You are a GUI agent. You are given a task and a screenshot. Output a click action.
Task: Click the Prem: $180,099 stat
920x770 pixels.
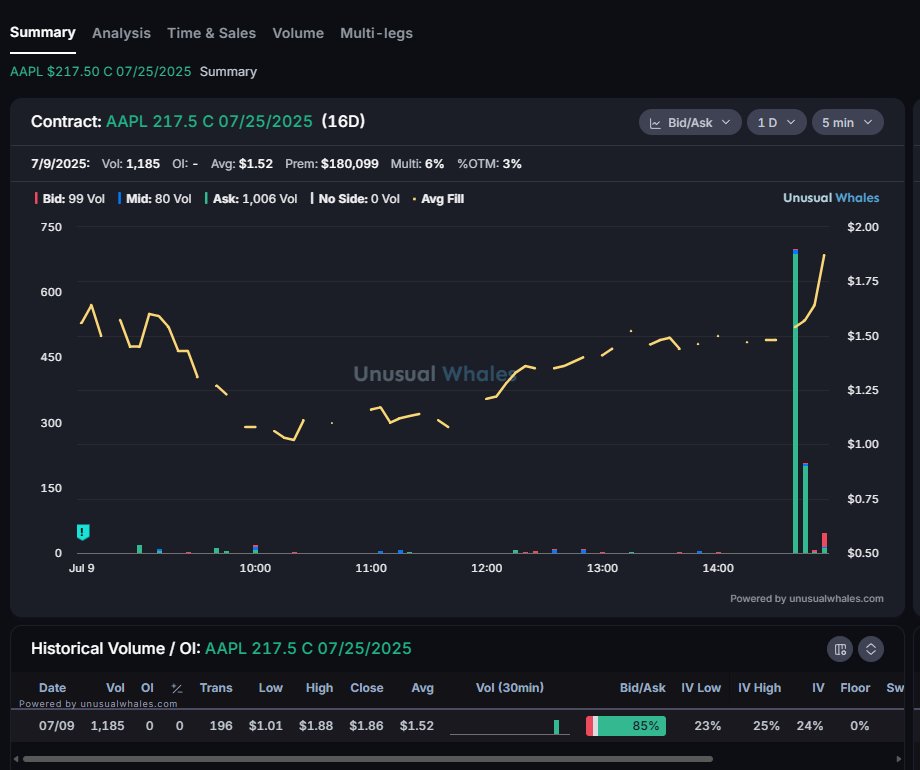[332, 164]
